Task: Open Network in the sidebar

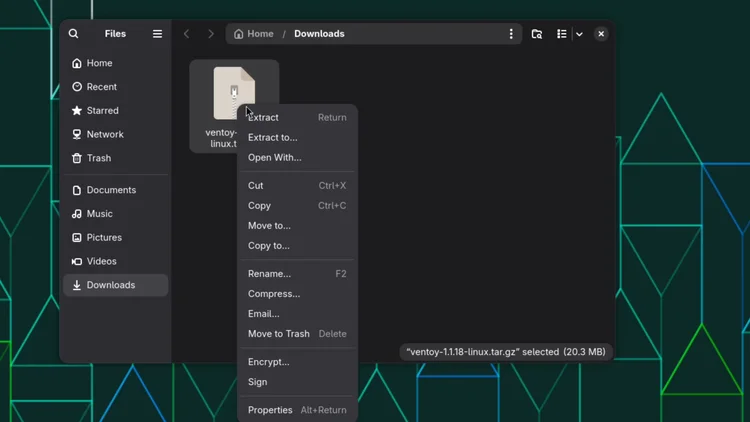Action: [115, 134]
